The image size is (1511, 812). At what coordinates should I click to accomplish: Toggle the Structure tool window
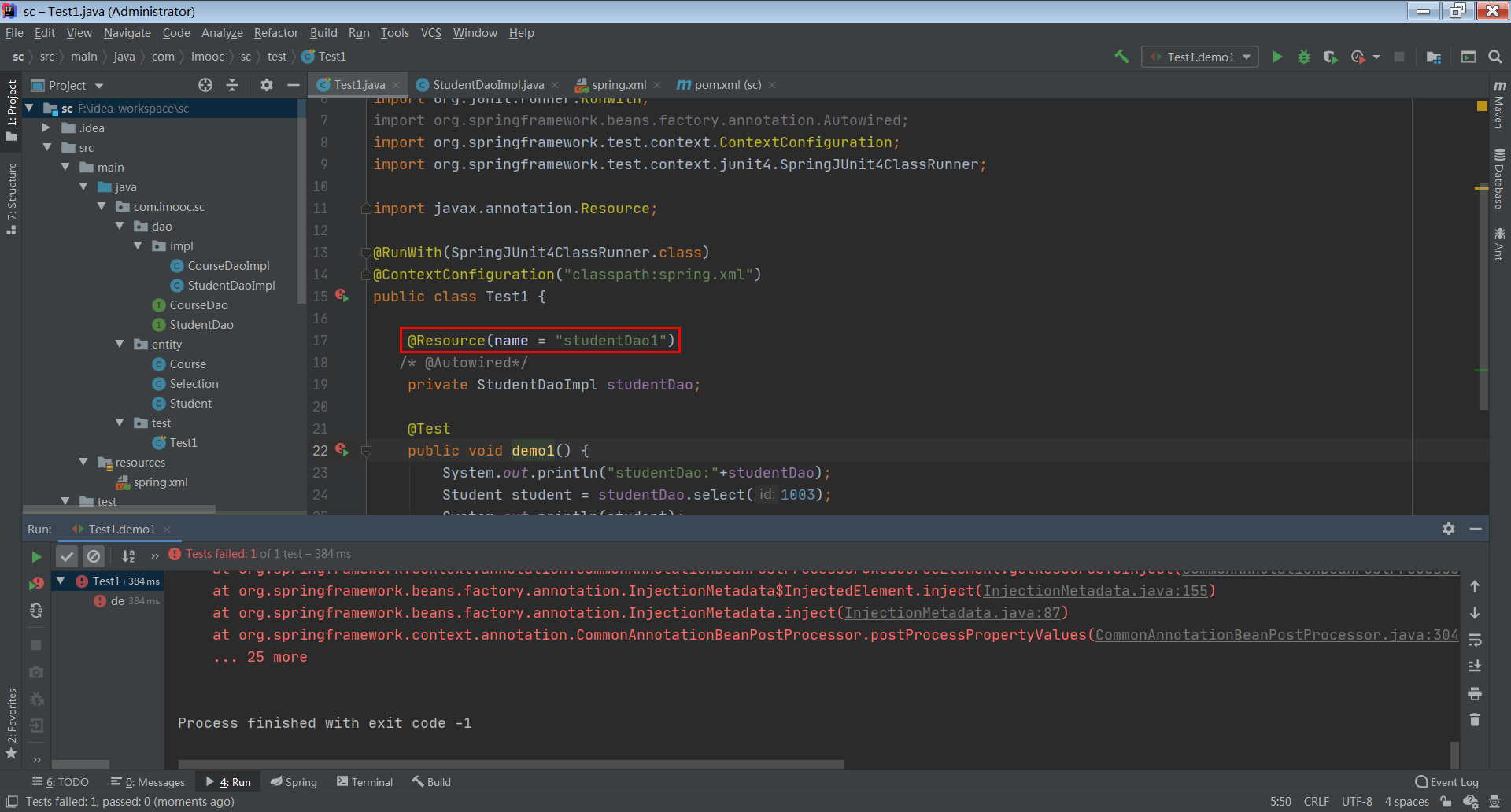point(11,198)
